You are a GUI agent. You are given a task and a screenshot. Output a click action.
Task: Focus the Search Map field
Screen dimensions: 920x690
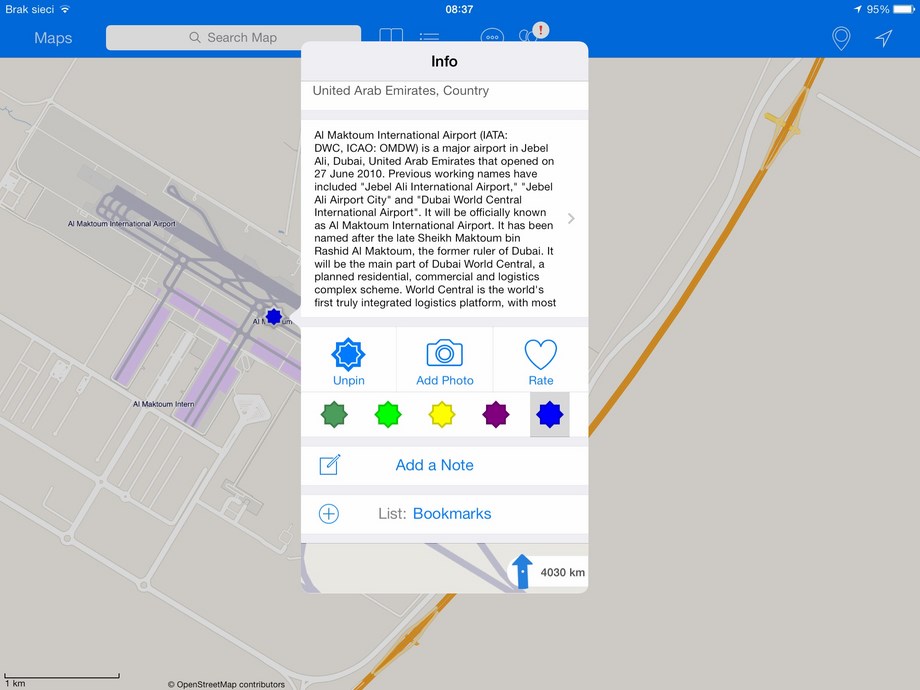coord(234,38)
